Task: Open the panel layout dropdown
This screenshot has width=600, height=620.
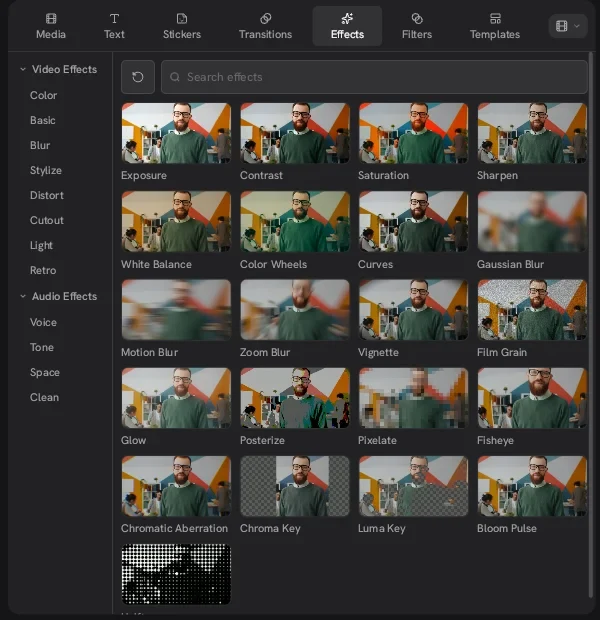Action: 568,26
